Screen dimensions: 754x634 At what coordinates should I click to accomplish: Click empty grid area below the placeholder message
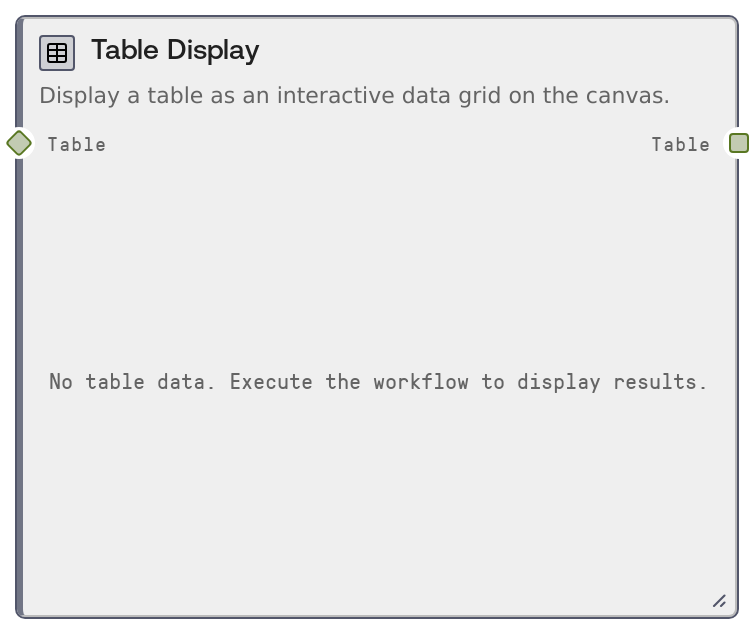(378, 500)
